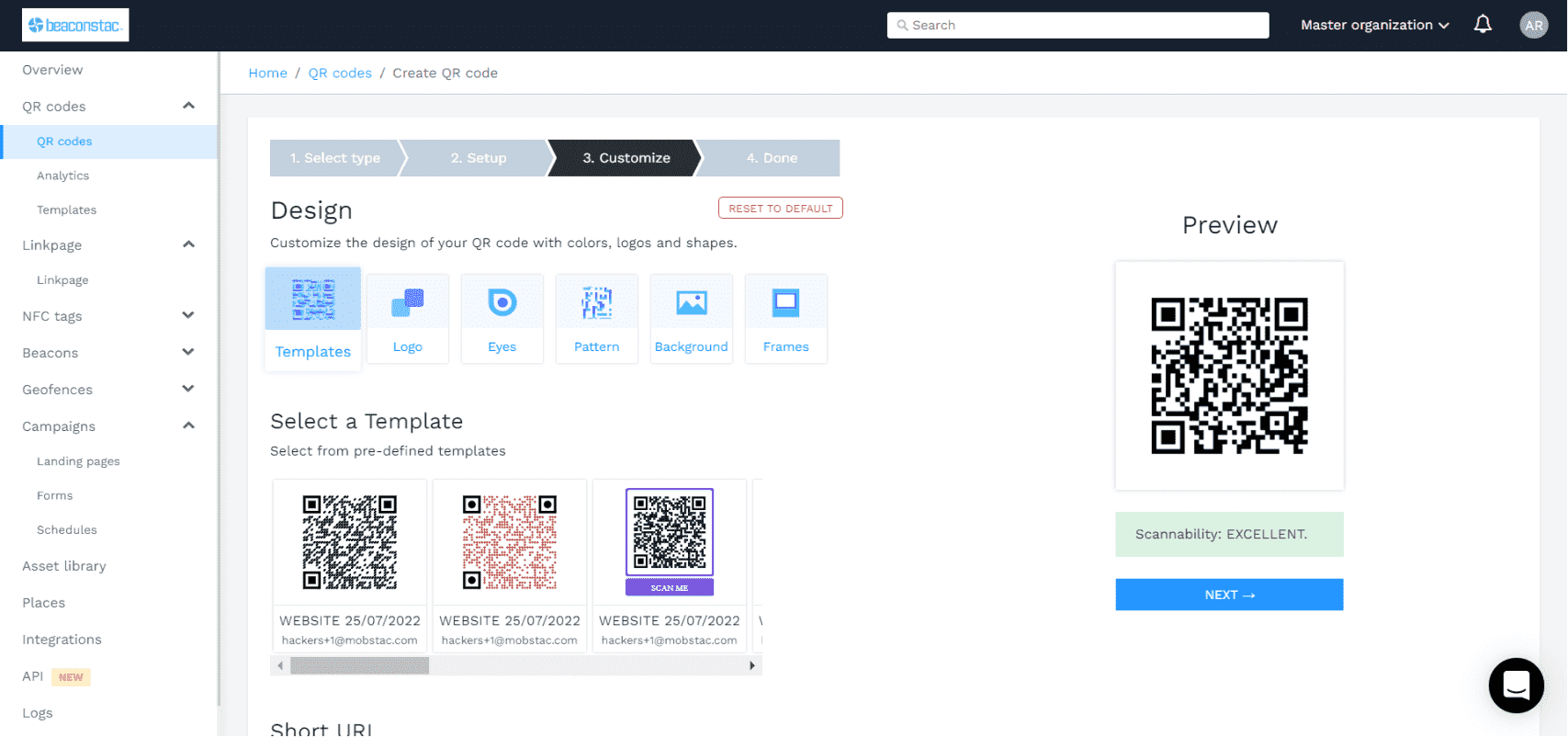
Task: Open the chat support widget
Action: coord(1516,686)
